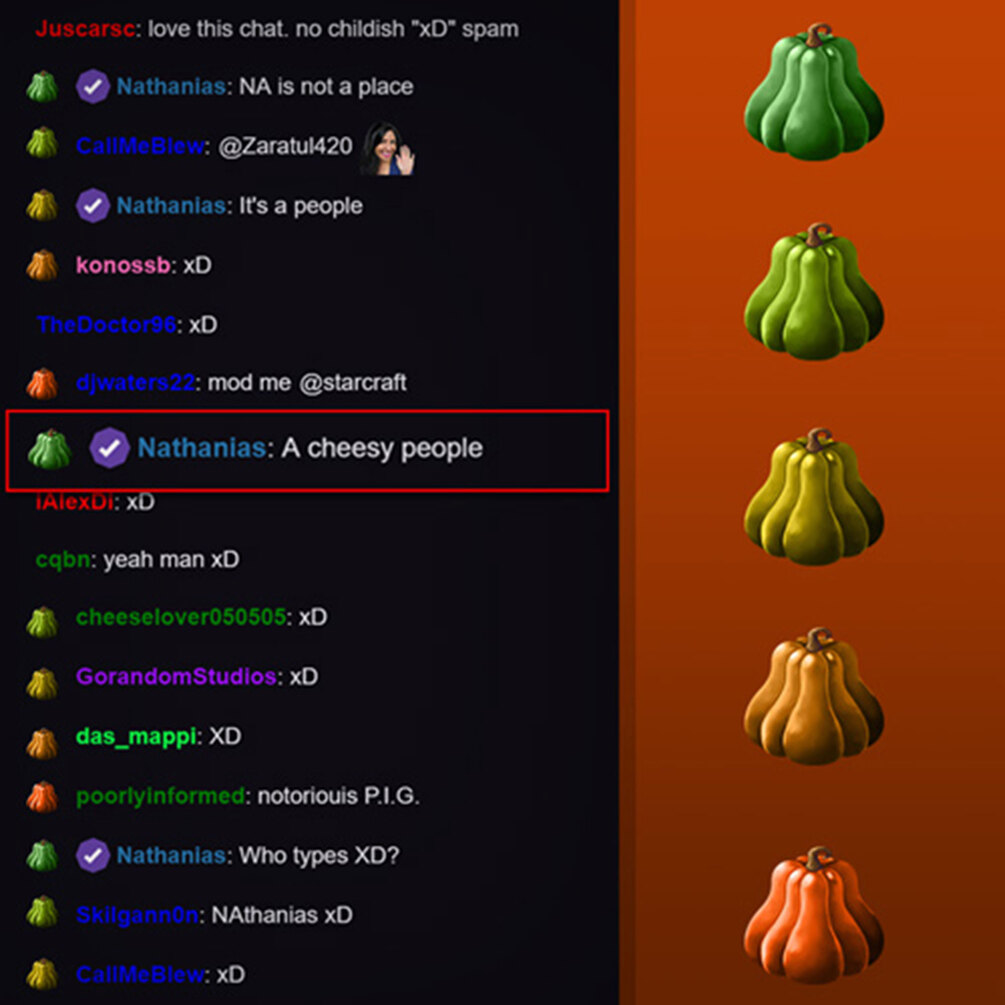Click verified badge in highlighted cheesy people message

pyautogui.click(x=110, y=447)
